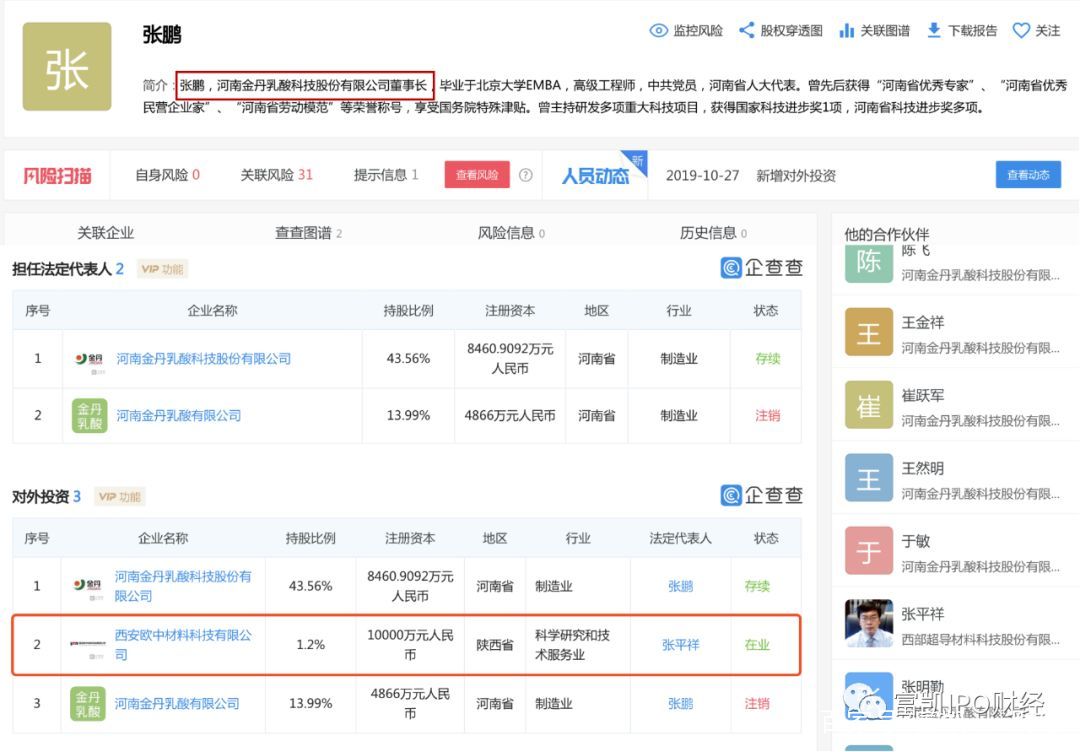1080x752 pixels.
Task: Switch to the 历史信息 tab
Action: pos(713,233)
